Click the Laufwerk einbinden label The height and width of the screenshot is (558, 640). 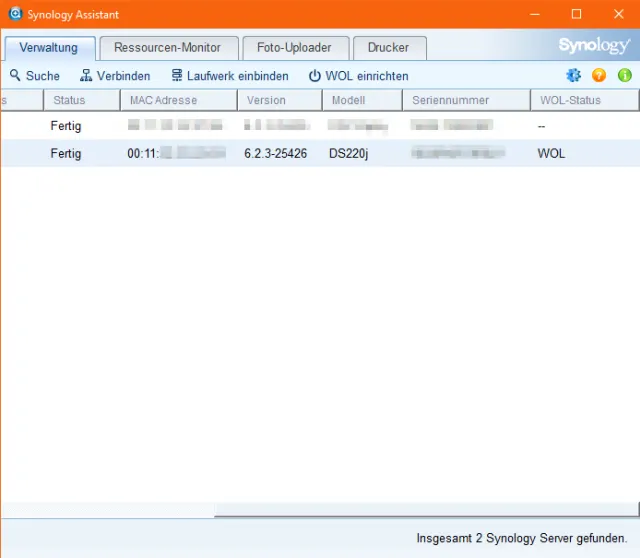(238, 76)
